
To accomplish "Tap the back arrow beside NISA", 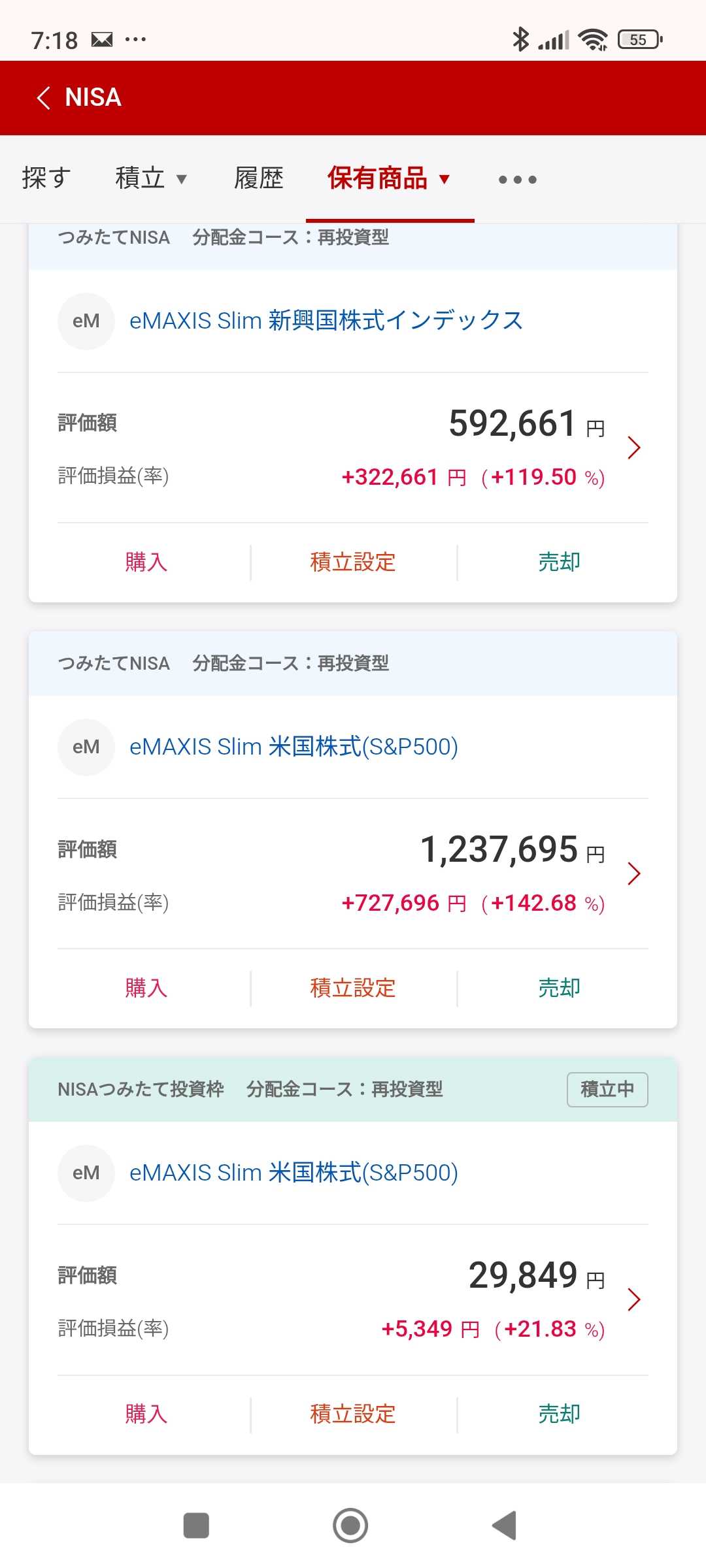I will (44, 98).
